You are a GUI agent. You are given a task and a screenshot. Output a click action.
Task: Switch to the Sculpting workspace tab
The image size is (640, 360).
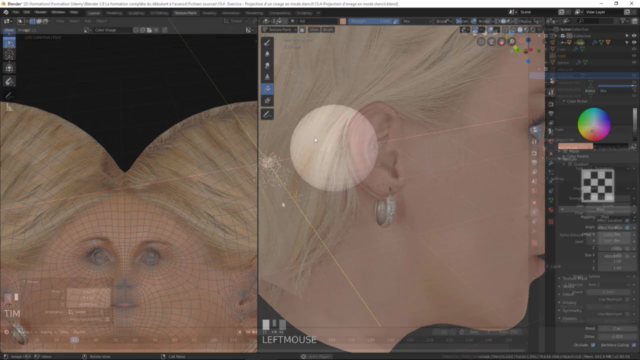pyautogui.click(x=136, y=13)
